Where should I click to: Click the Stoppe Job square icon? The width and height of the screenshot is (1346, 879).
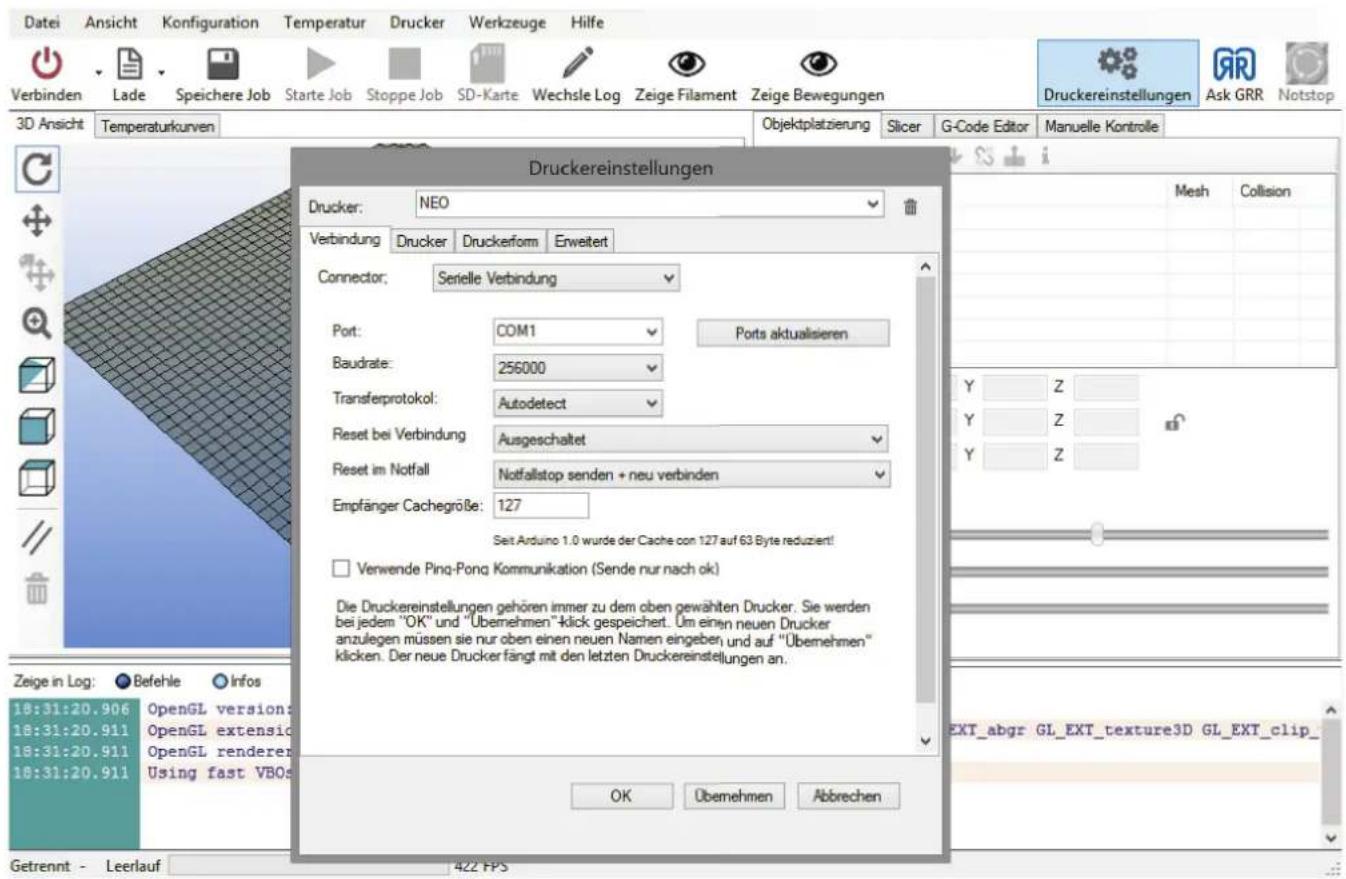(x=405, y=65)
